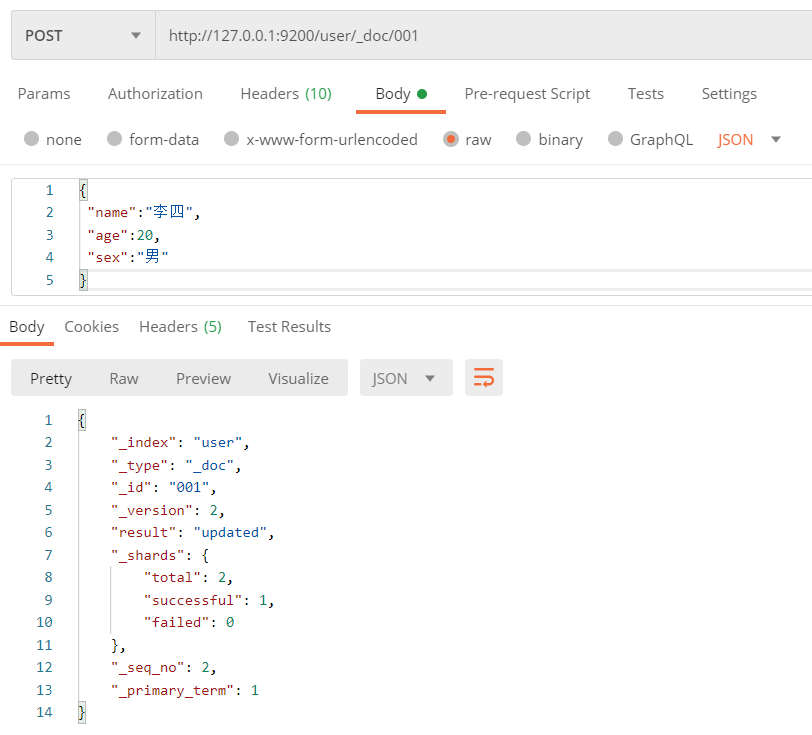Click the request body editor line with "name"
The image size is (812, 735).
point(143,212)
